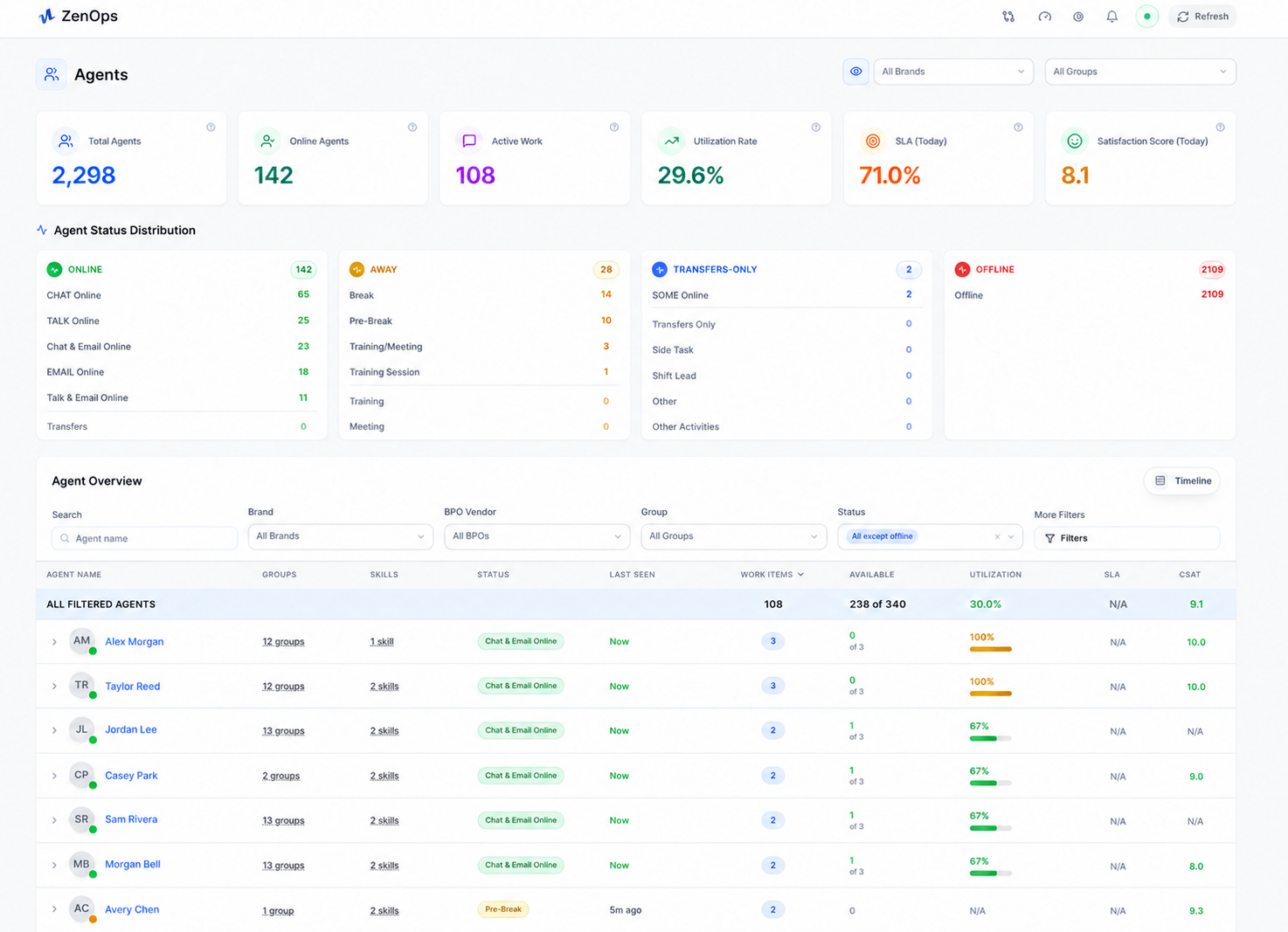Open the BPO Vendor All BPOs dropdown

537,536
